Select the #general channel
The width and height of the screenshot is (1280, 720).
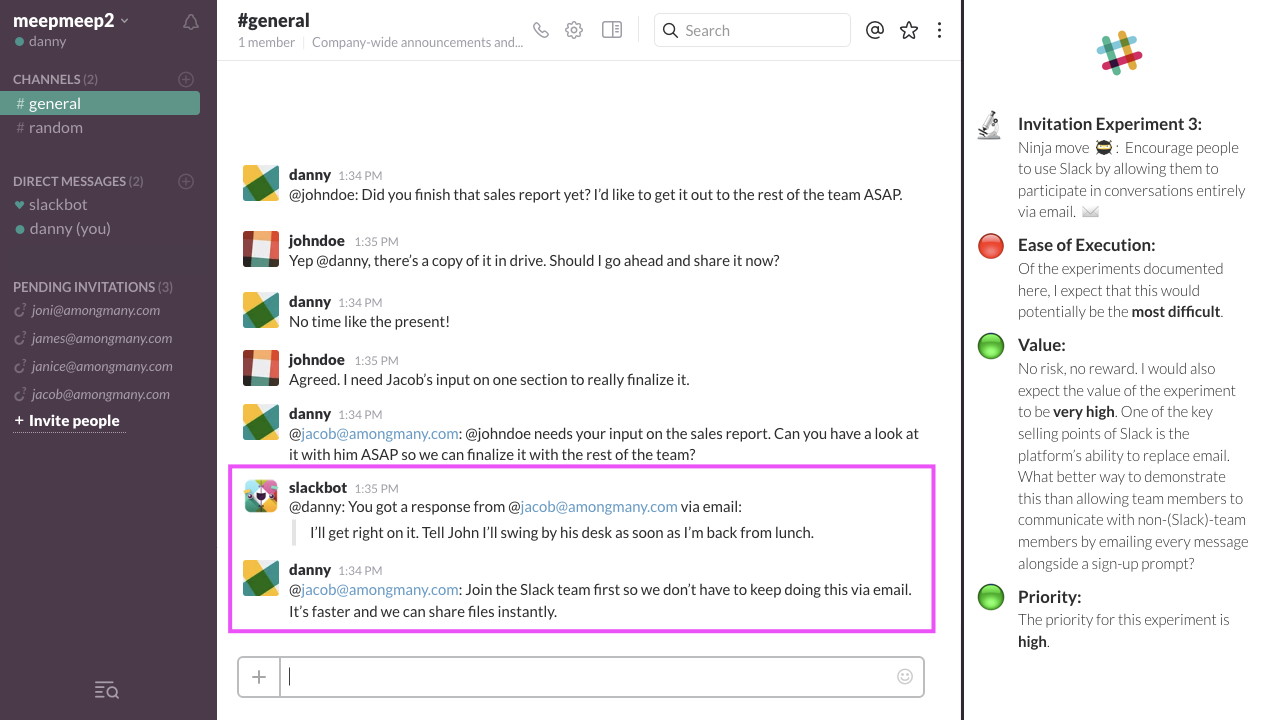[100, 103]
